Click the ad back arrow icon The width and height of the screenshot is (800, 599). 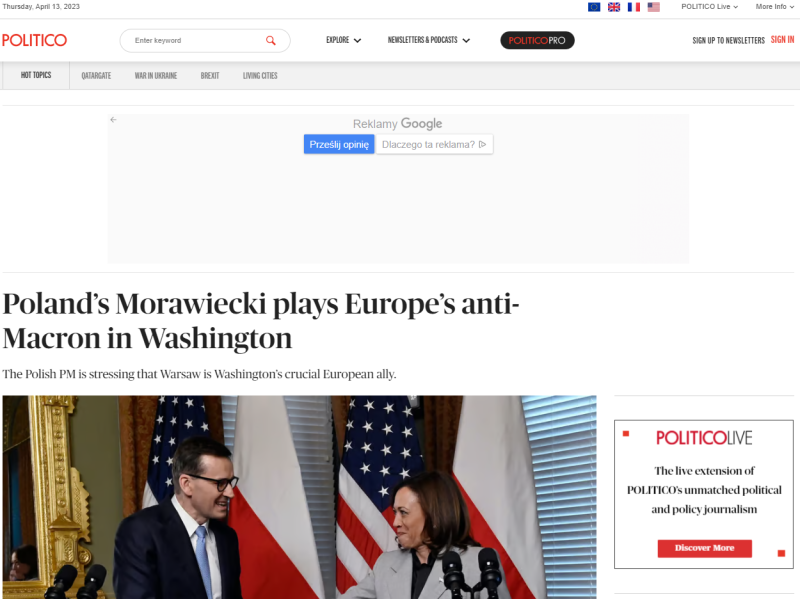click(113, 119)
